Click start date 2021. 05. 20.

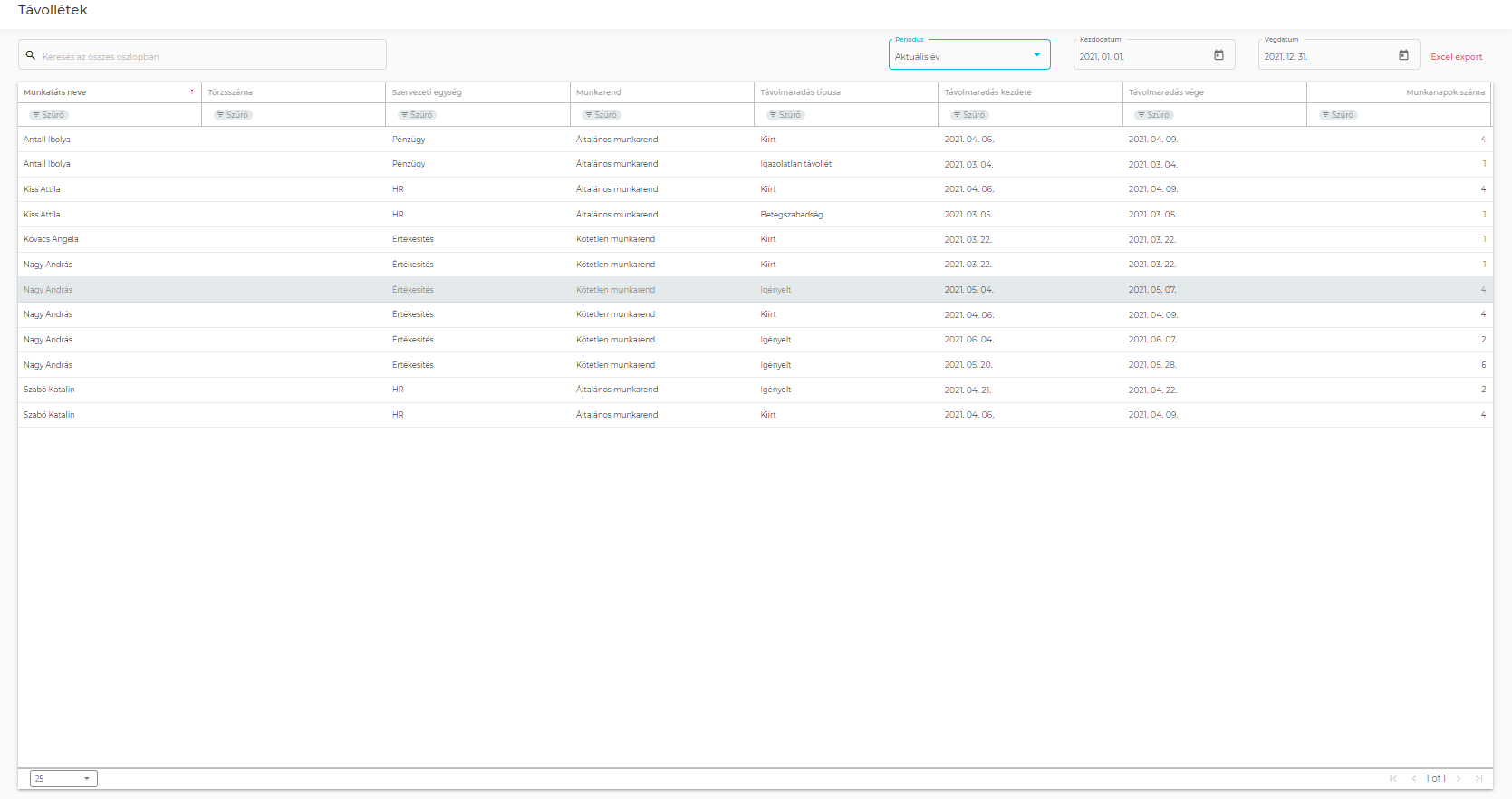coord(968,365)
